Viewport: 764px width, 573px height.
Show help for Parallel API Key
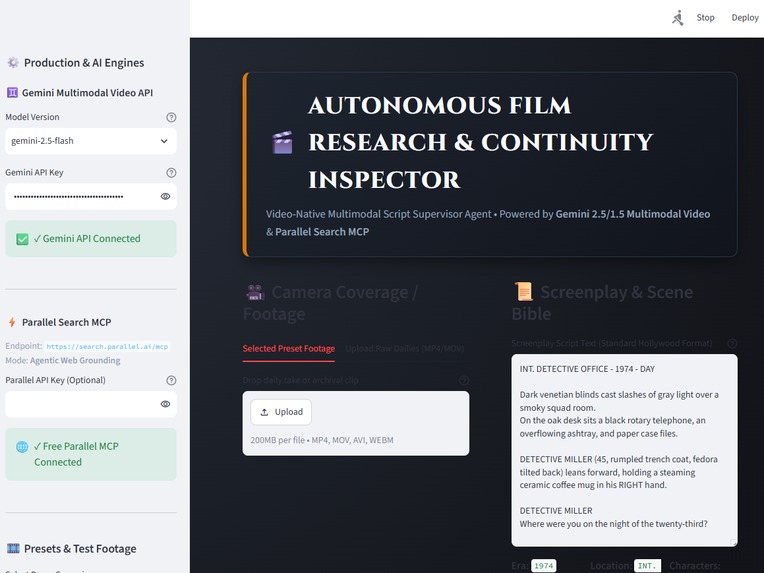point(171,381)
